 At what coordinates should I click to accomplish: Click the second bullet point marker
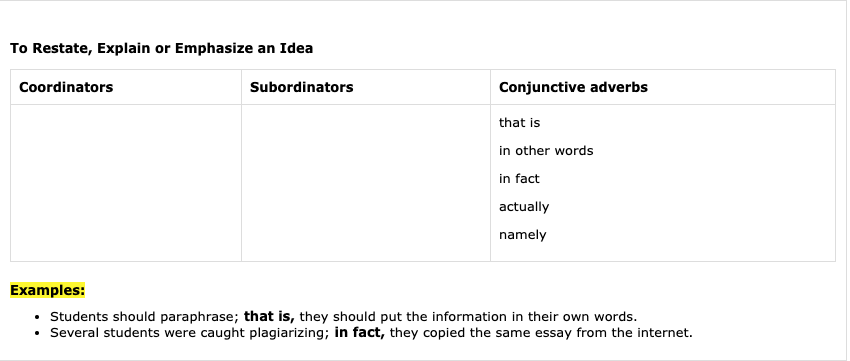[37, 333]
